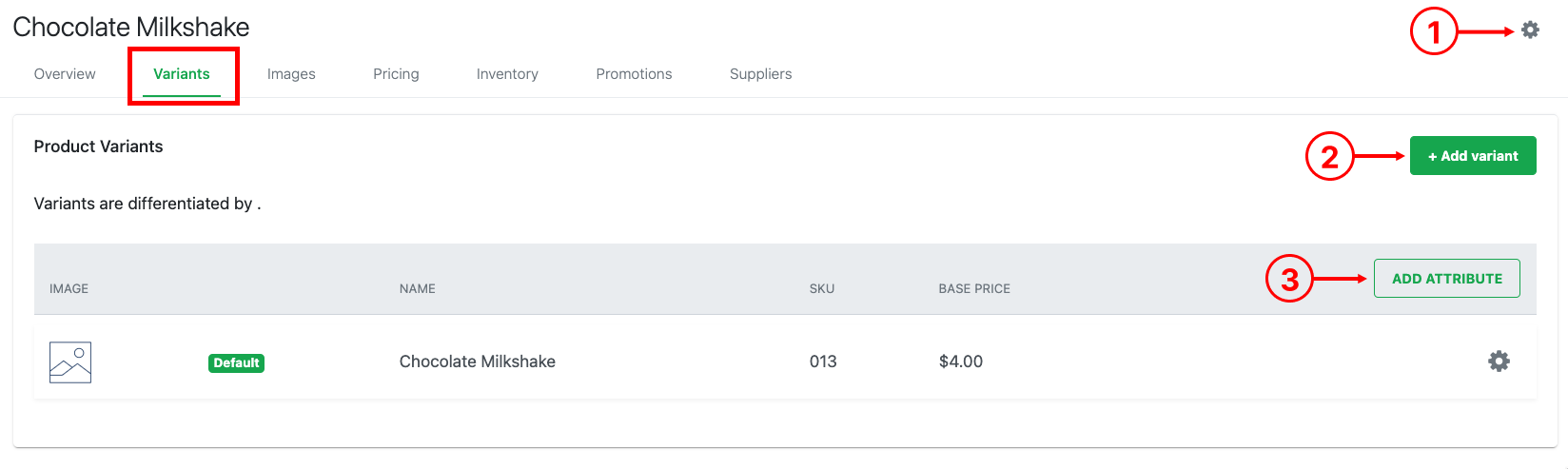Click the BASE PRICE column header
Screen dimensions: 1568x469
pos(974,288)
